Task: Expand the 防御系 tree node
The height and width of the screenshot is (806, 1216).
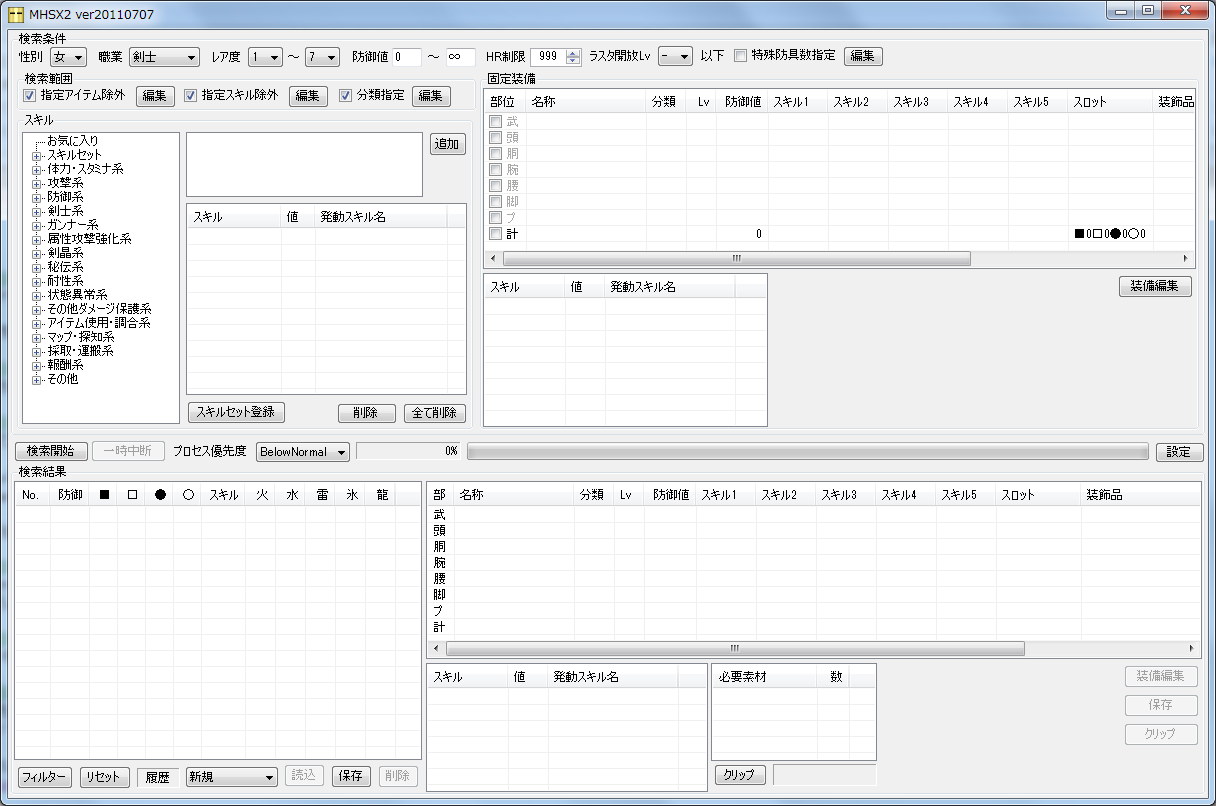Action: tap(37, 197)
